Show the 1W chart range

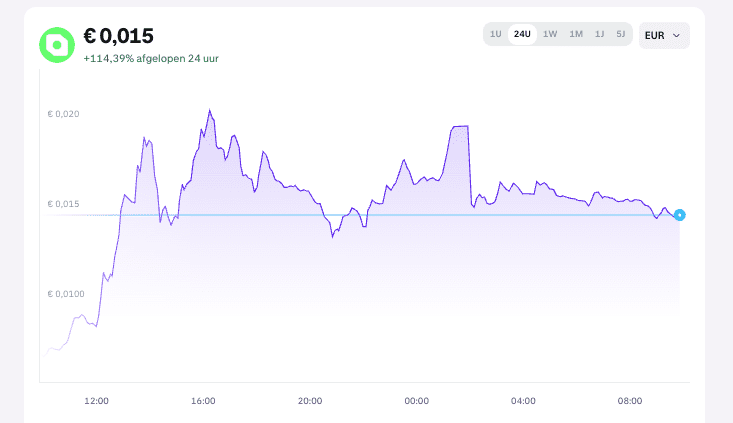550,34
